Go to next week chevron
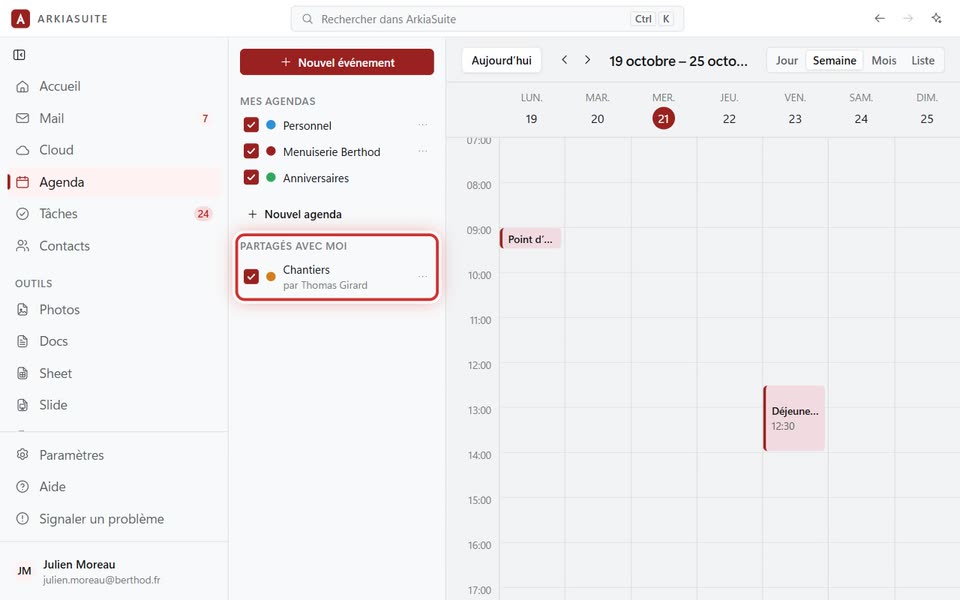960x600 pixels. click(x=587, y=60)
